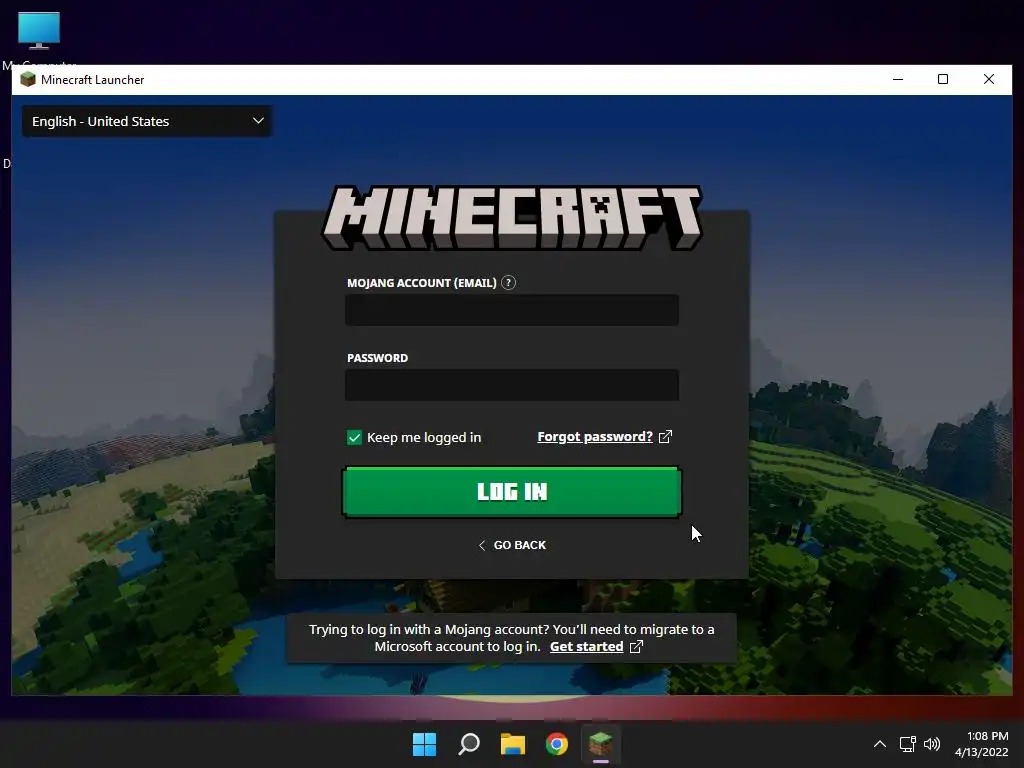This screenshot has height=768, width=1024.
Task: Uncheck the Keep me logged in checkbox
Action: (x=354, y=438)
